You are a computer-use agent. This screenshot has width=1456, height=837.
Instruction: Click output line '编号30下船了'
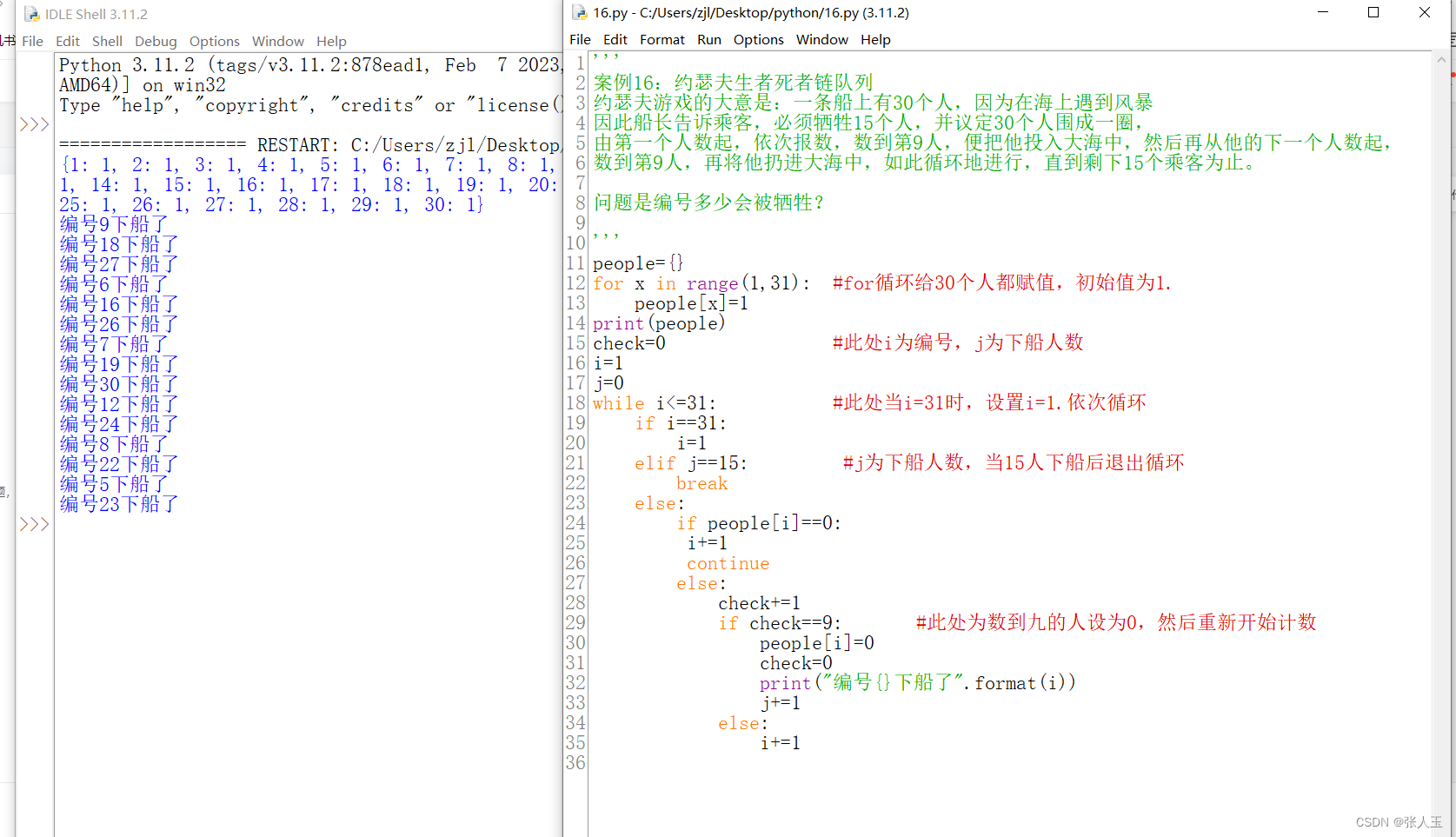118,384
